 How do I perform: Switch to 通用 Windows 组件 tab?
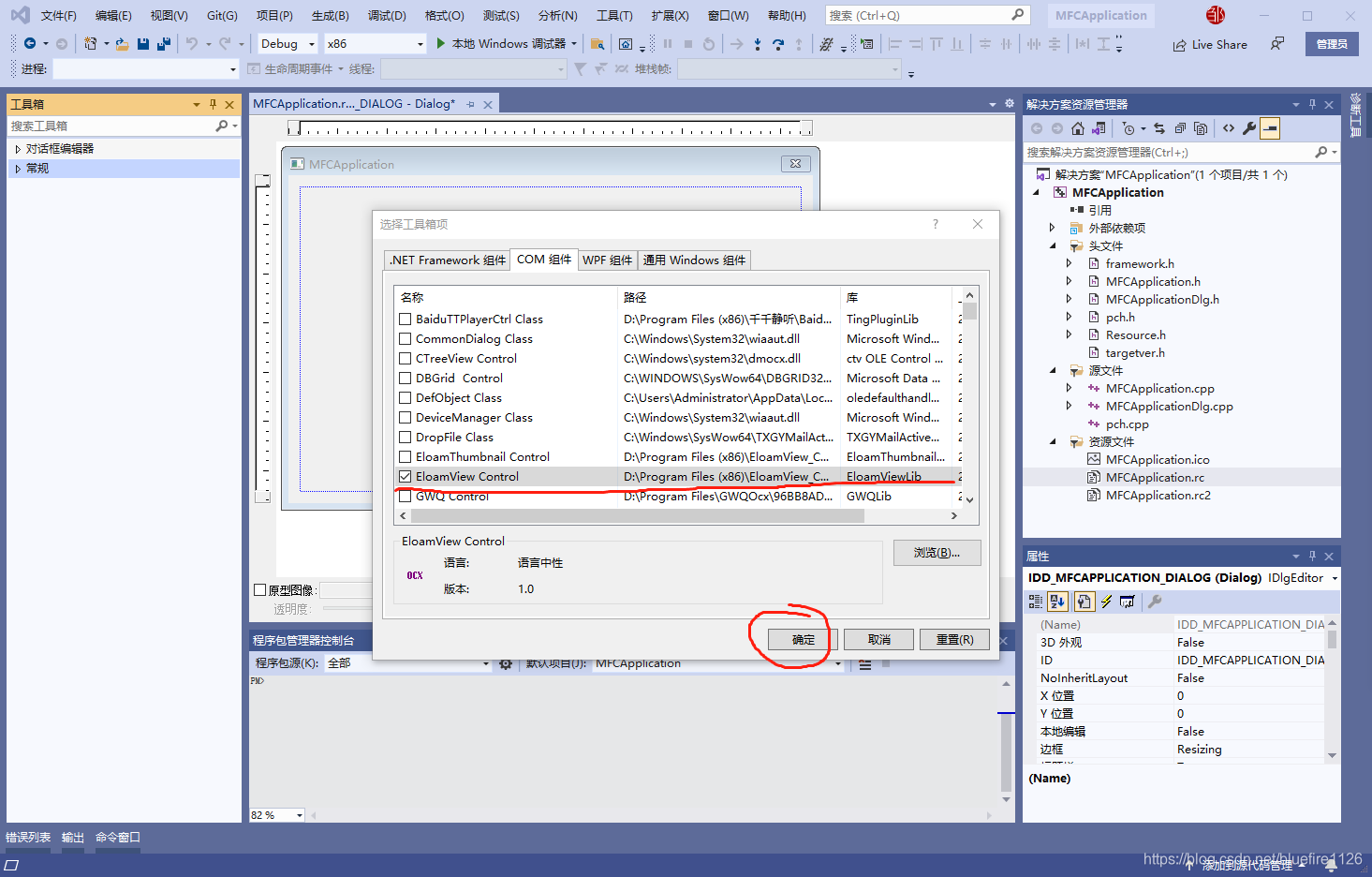coord(694,260)
